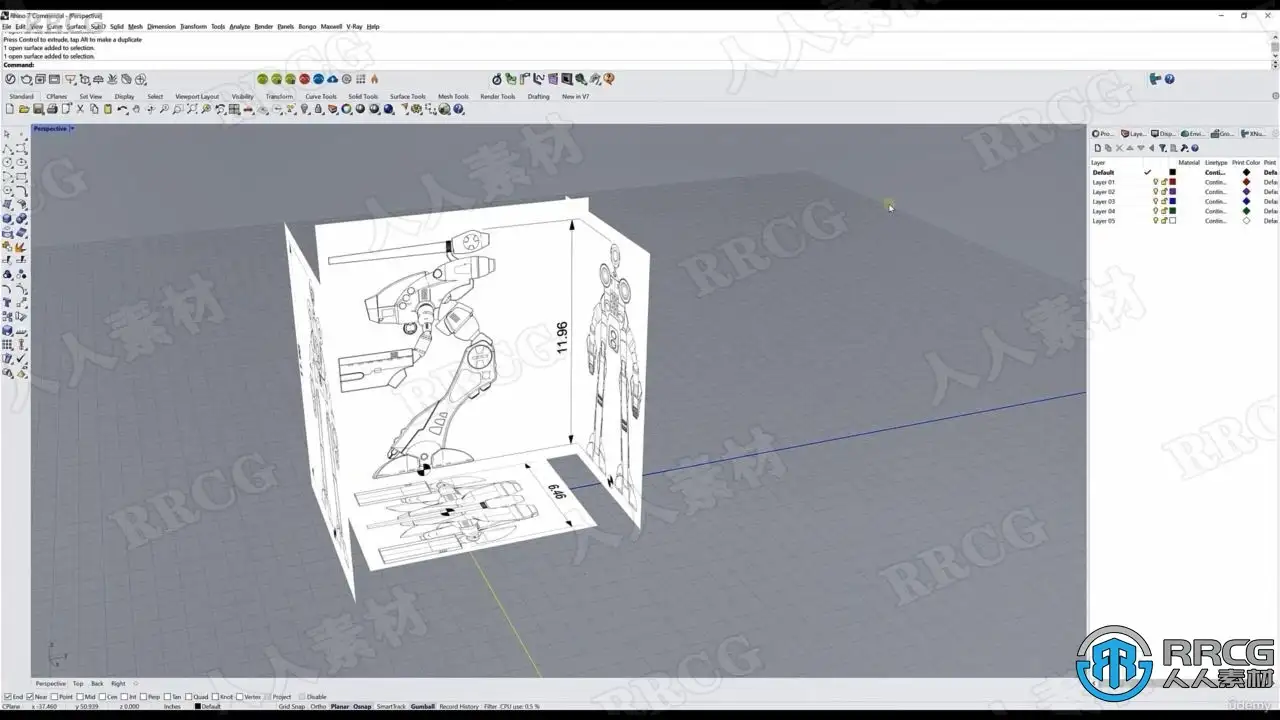The height and width of the screenshot is (720, 1280).
Task: Toggle the Ortho status bar button
Action: (x=318, y=707)
